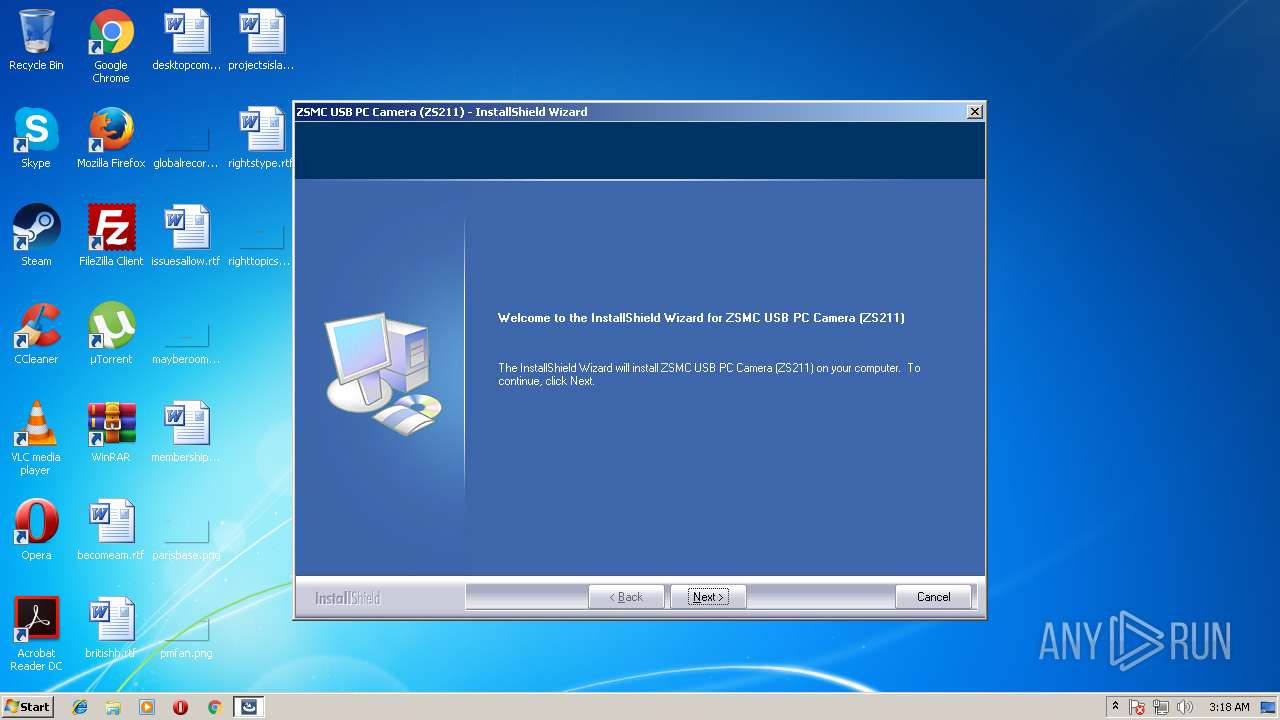Image resolution: width=1280 pixels, height=720 pixels.
Task: Open Internet Explorer from the taskbar
Action: 80,707
